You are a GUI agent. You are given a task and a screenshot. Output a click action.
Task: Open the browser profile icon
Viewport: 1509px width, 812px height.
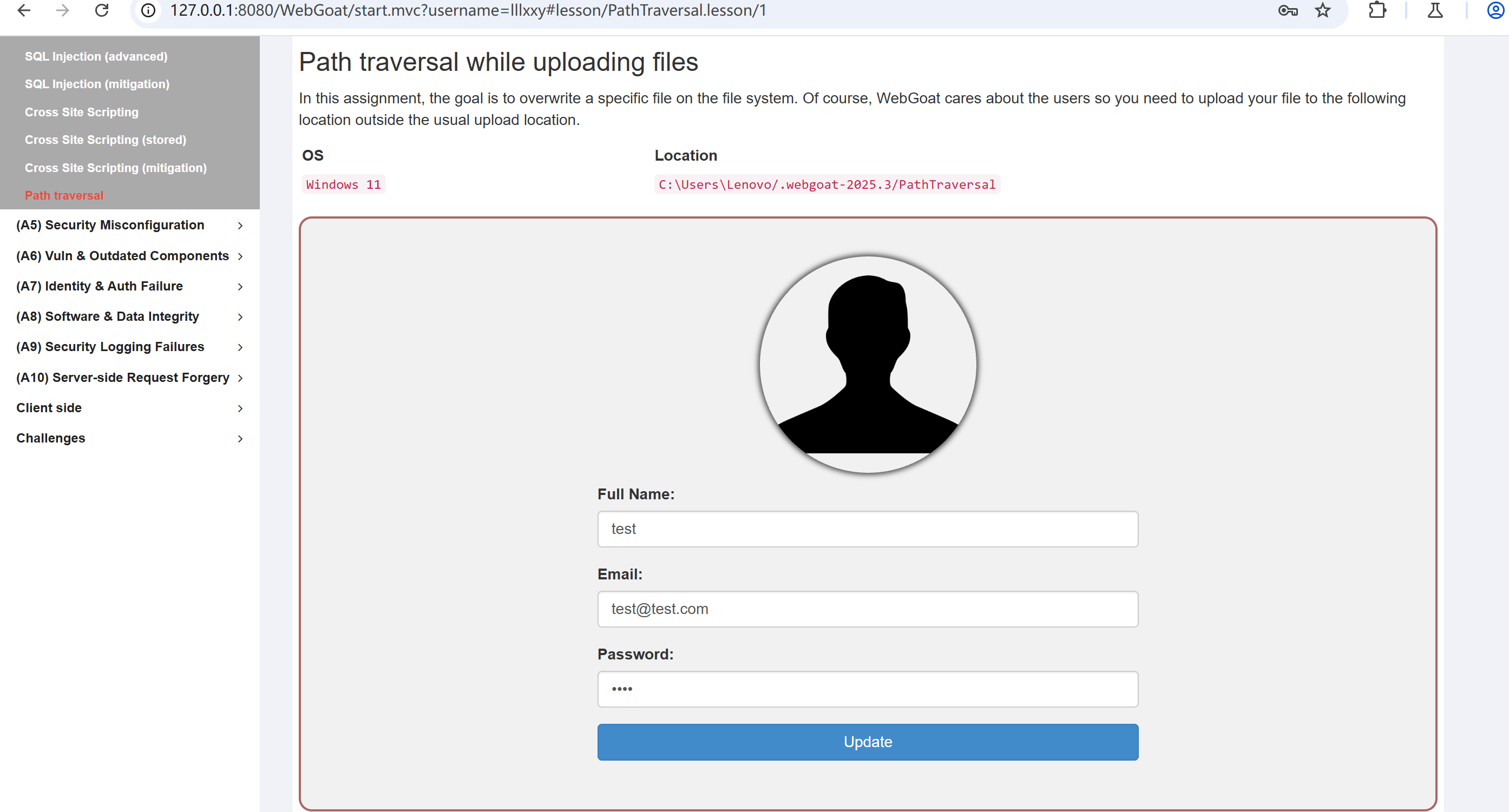pos(1495,10)
